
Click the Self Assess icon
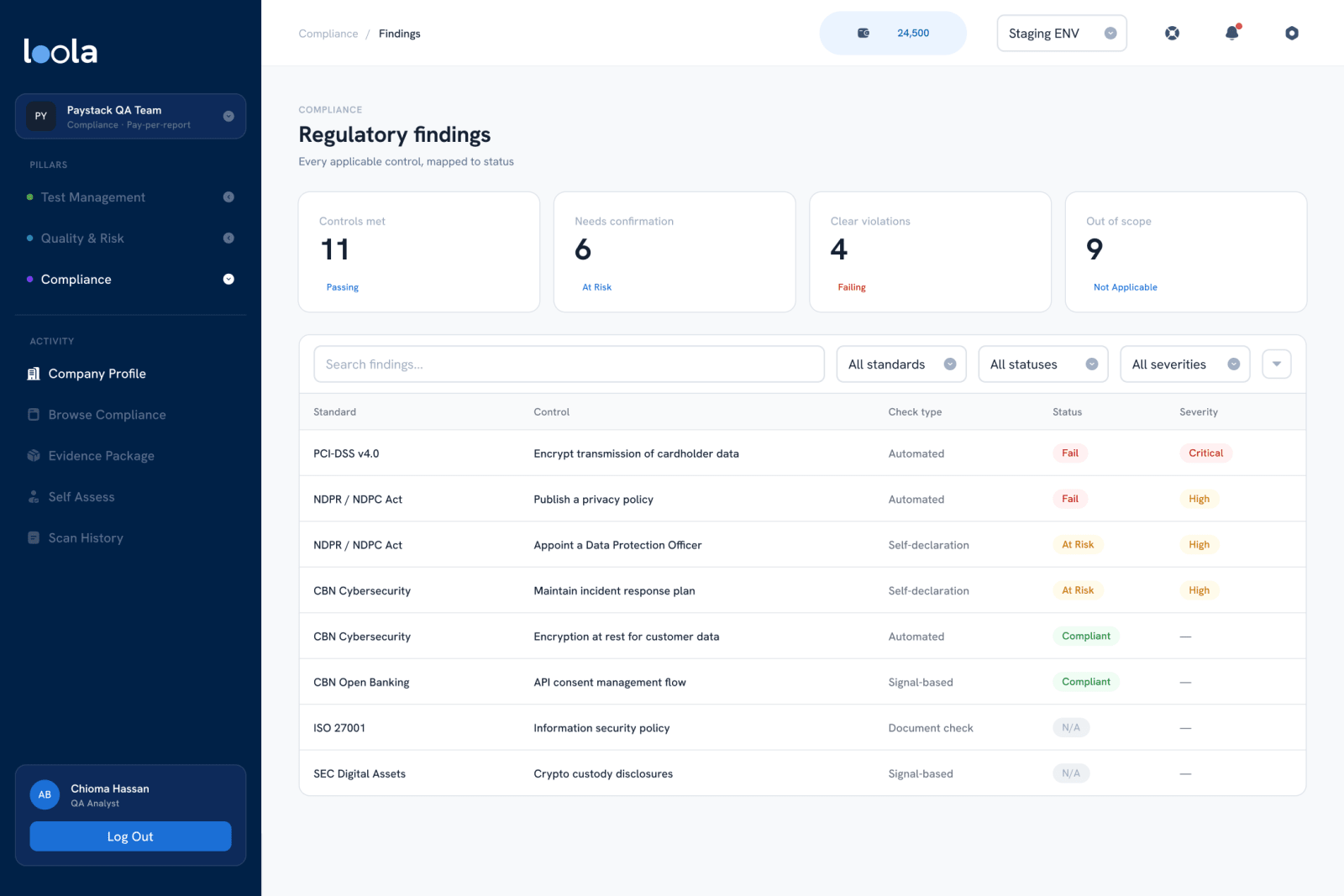click(34, 497)
